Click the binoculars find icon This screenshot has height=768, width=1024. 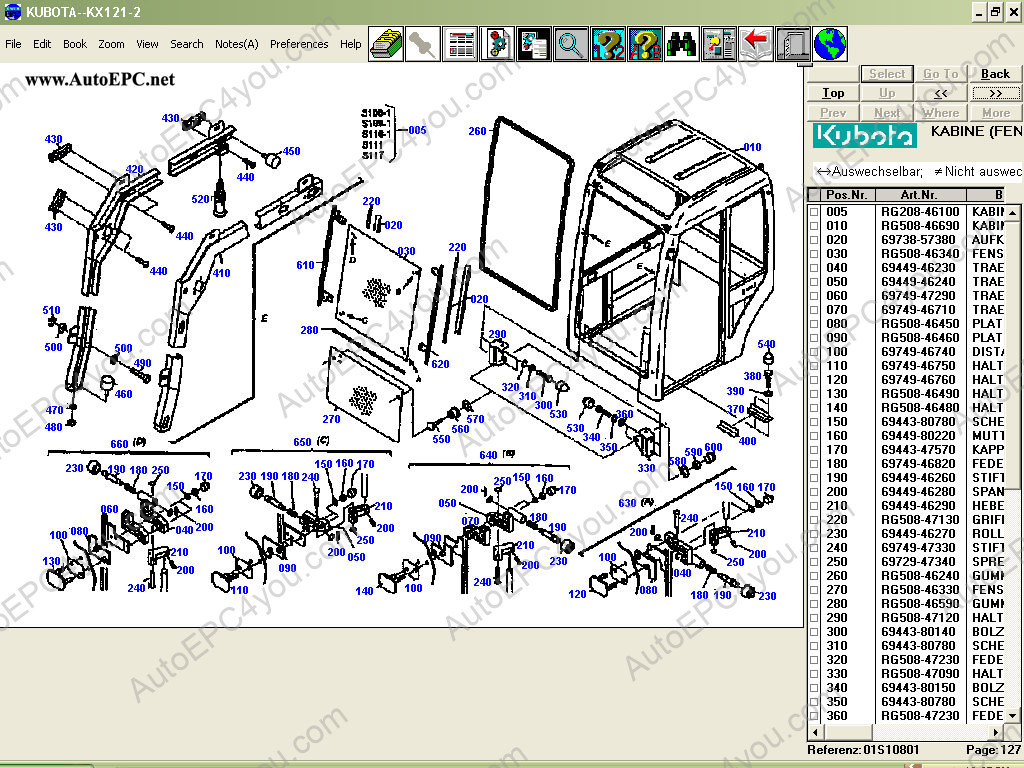pos(682,44)
